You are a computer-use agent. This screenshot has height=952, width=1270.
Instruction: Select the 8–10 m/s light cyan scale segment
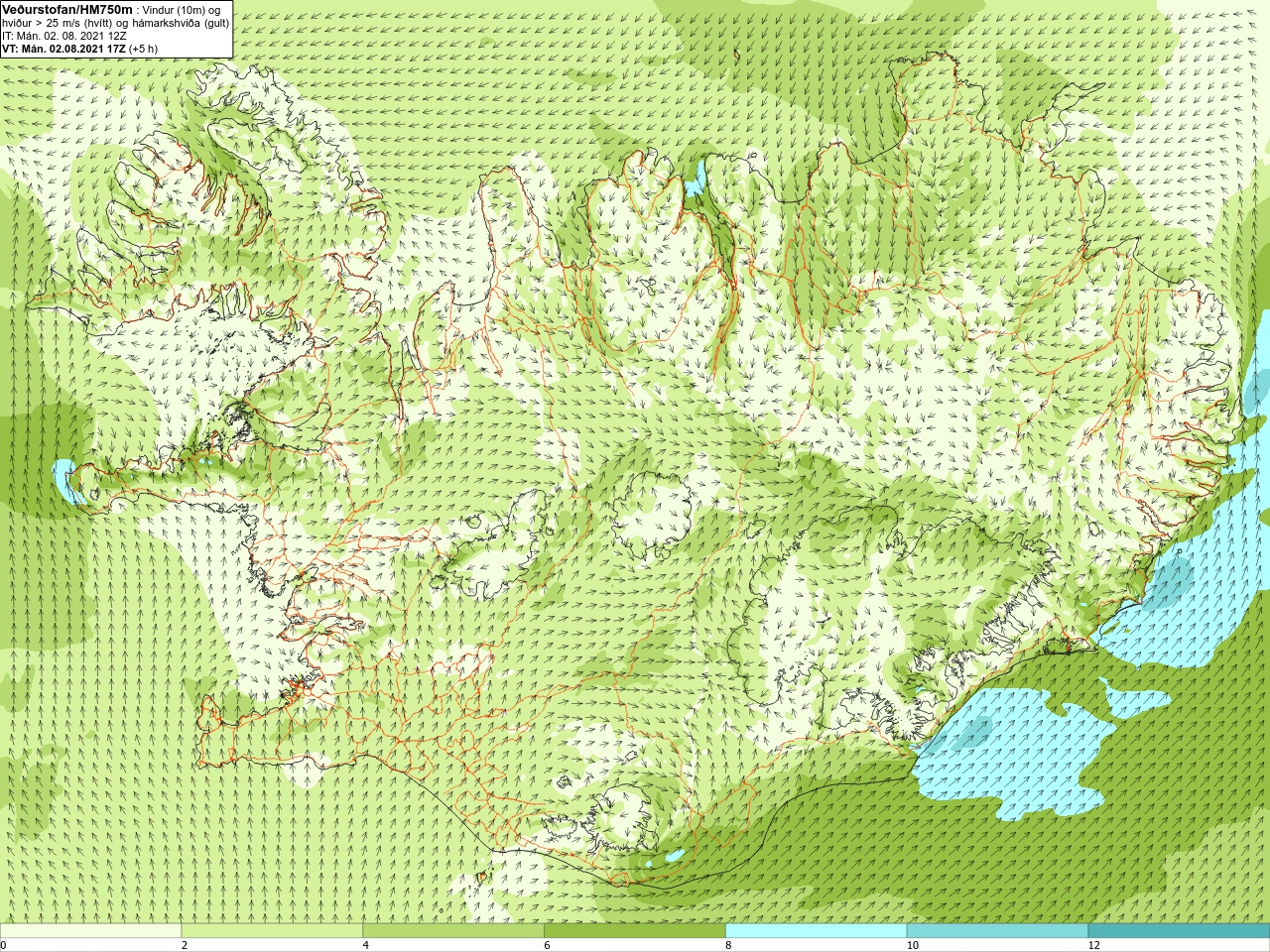tap(816, 931)
